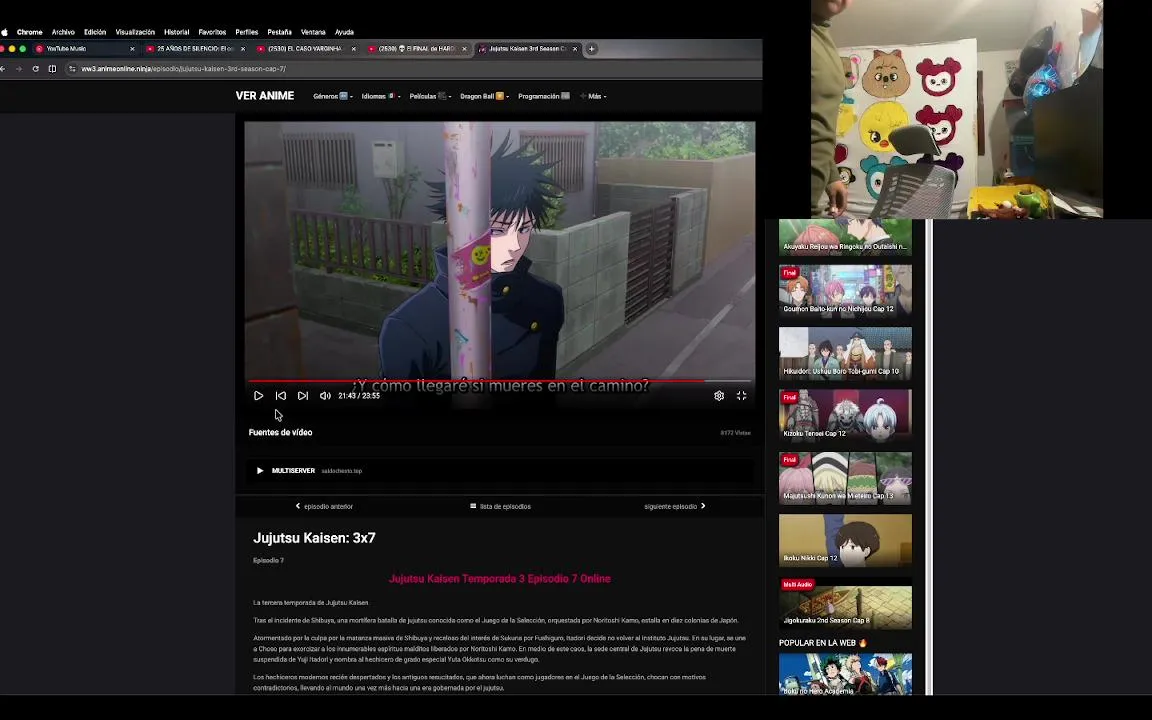Screen dimensions: 1152x720
Task: Open the Ayuda menu
Action: point(344,32)
